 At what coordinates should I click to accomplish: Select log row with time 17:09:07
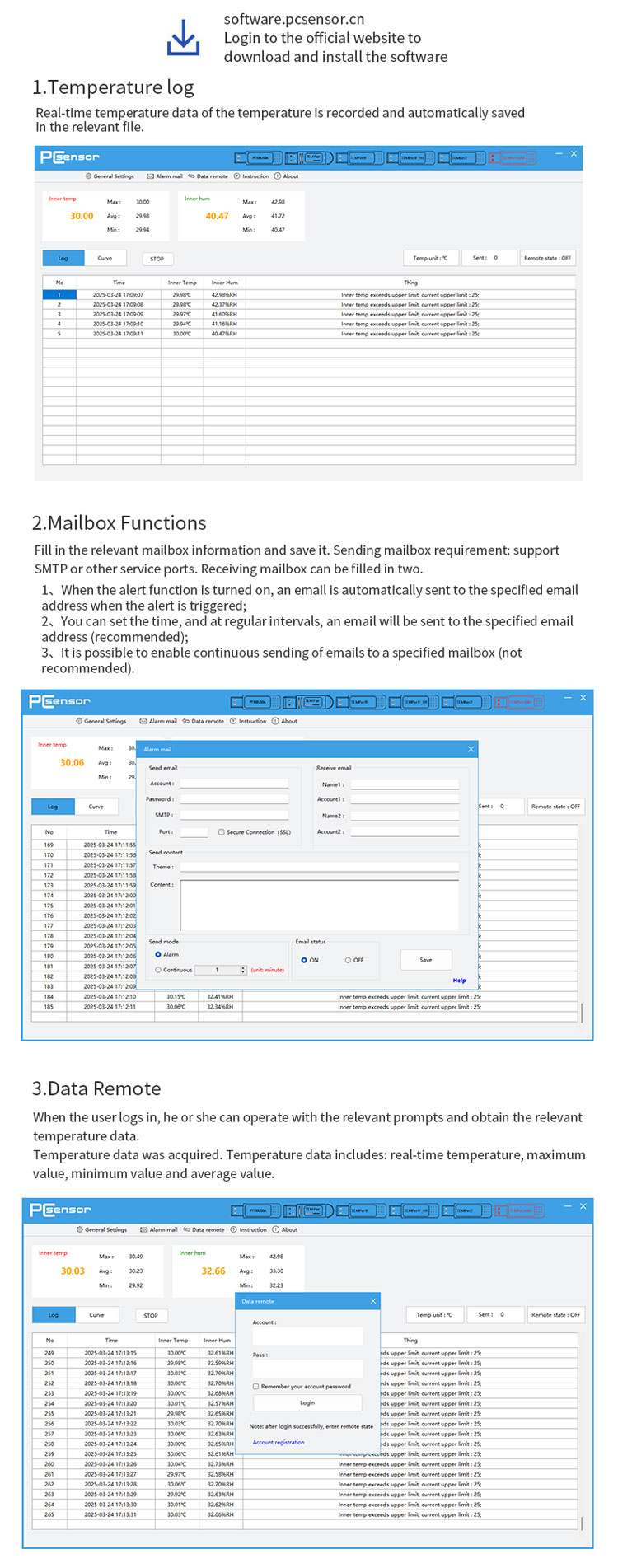(x=309, y=294)
